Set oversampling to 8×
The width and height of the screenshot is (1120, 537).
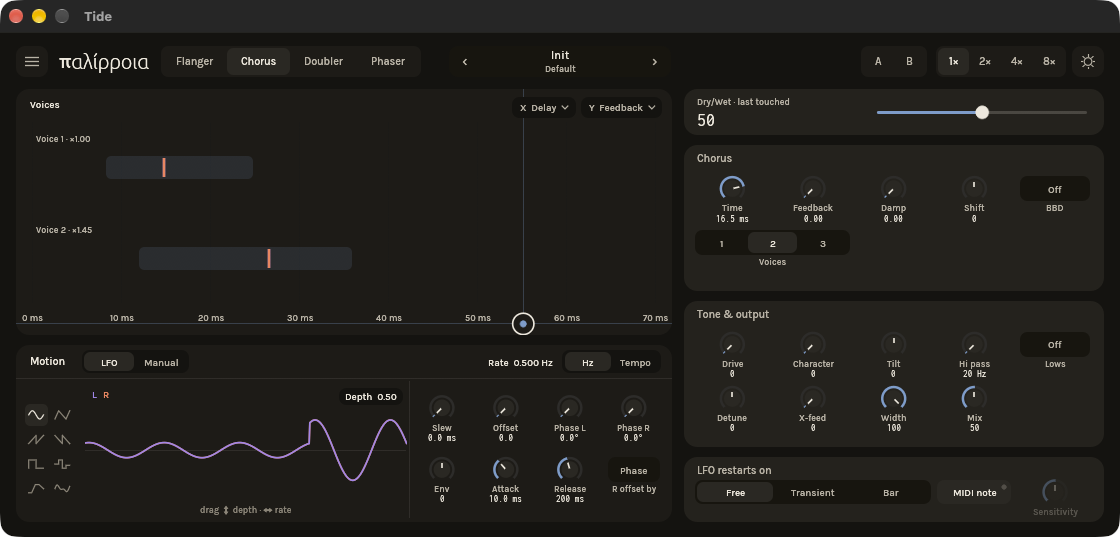point(1049,61)
